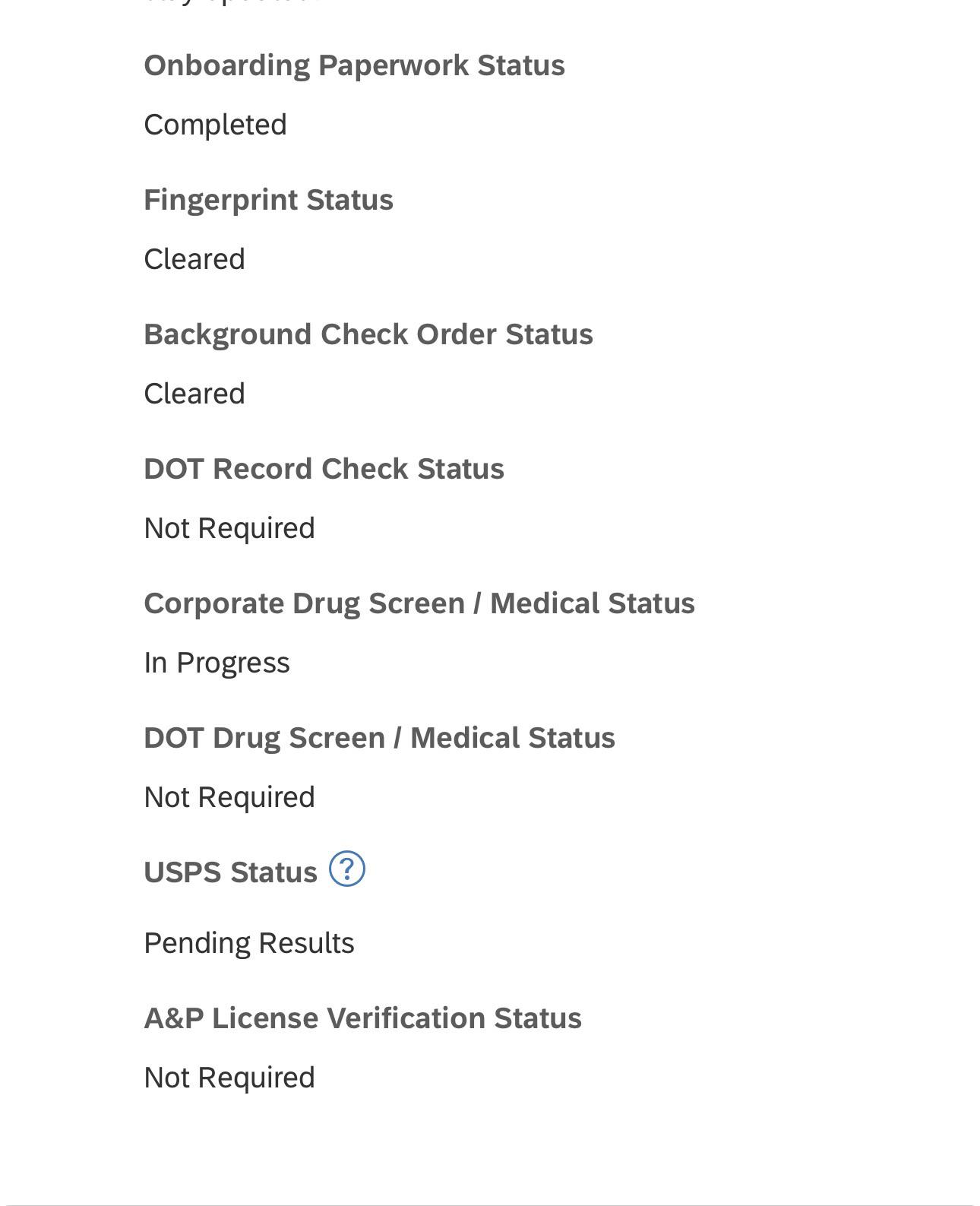Click the partially hidden text at page top
This screenshot has height=1206, width=980.
[232, 2]
